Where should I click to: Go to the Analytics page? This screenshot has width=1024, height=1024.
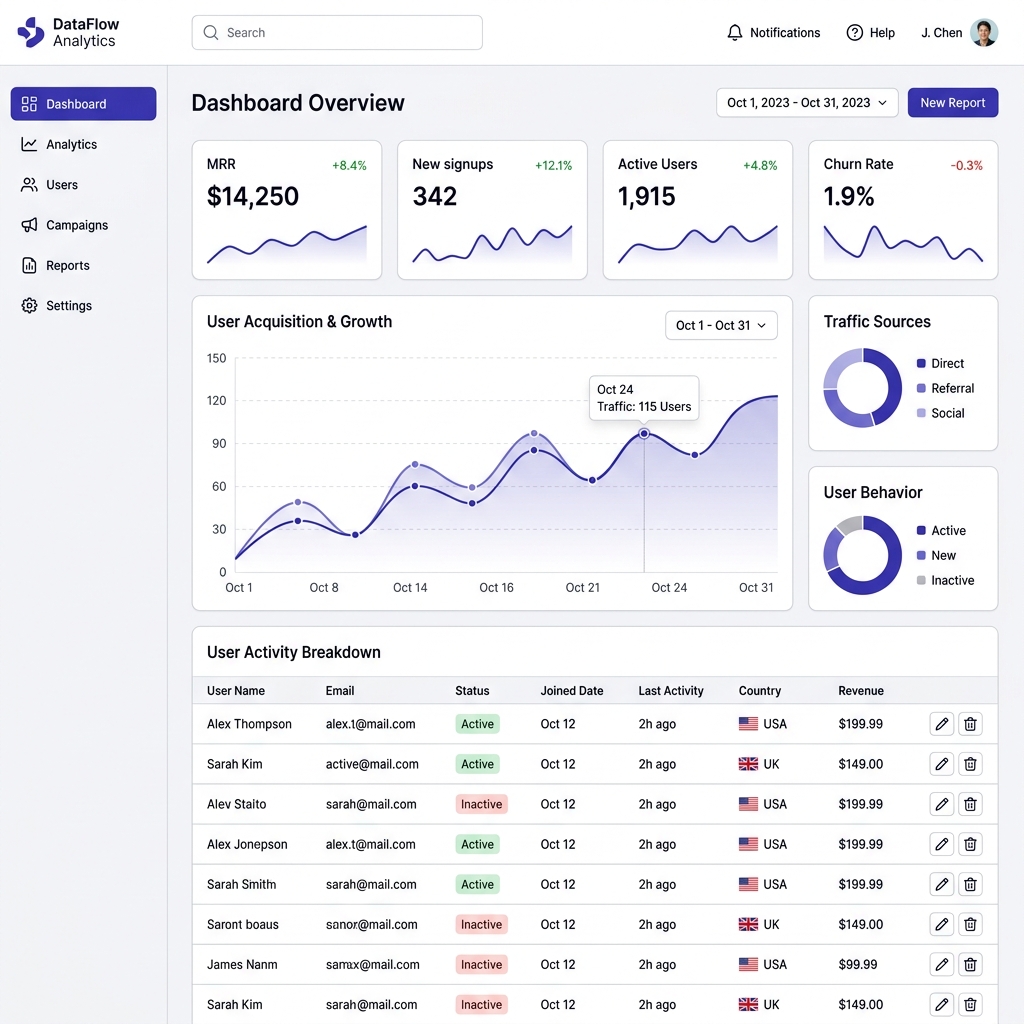[84, 144]
